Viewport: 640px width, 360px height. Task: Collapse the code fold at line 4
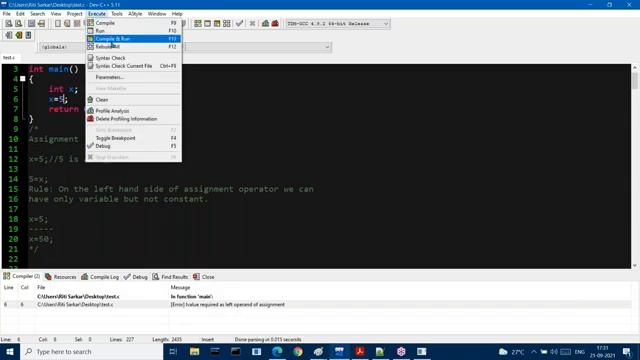point(23,79)
